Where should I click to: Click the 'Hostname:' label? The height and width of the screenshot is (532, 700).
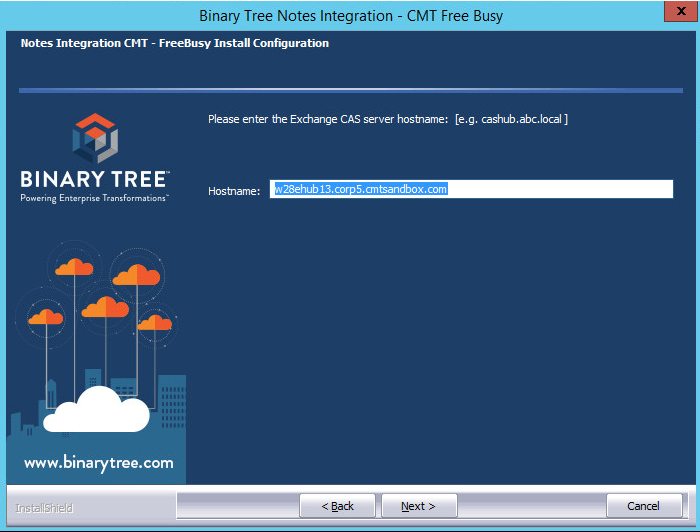click(x=234, y=191)
